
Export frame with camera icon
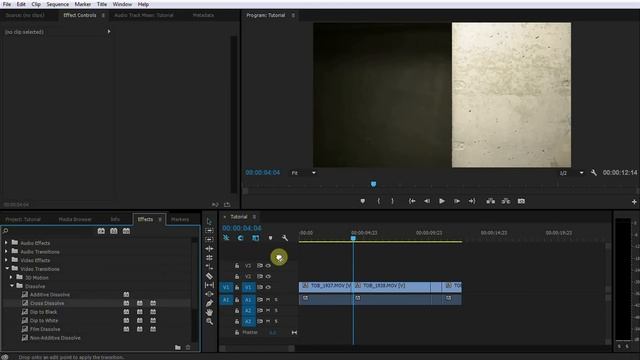pos(521,201)
